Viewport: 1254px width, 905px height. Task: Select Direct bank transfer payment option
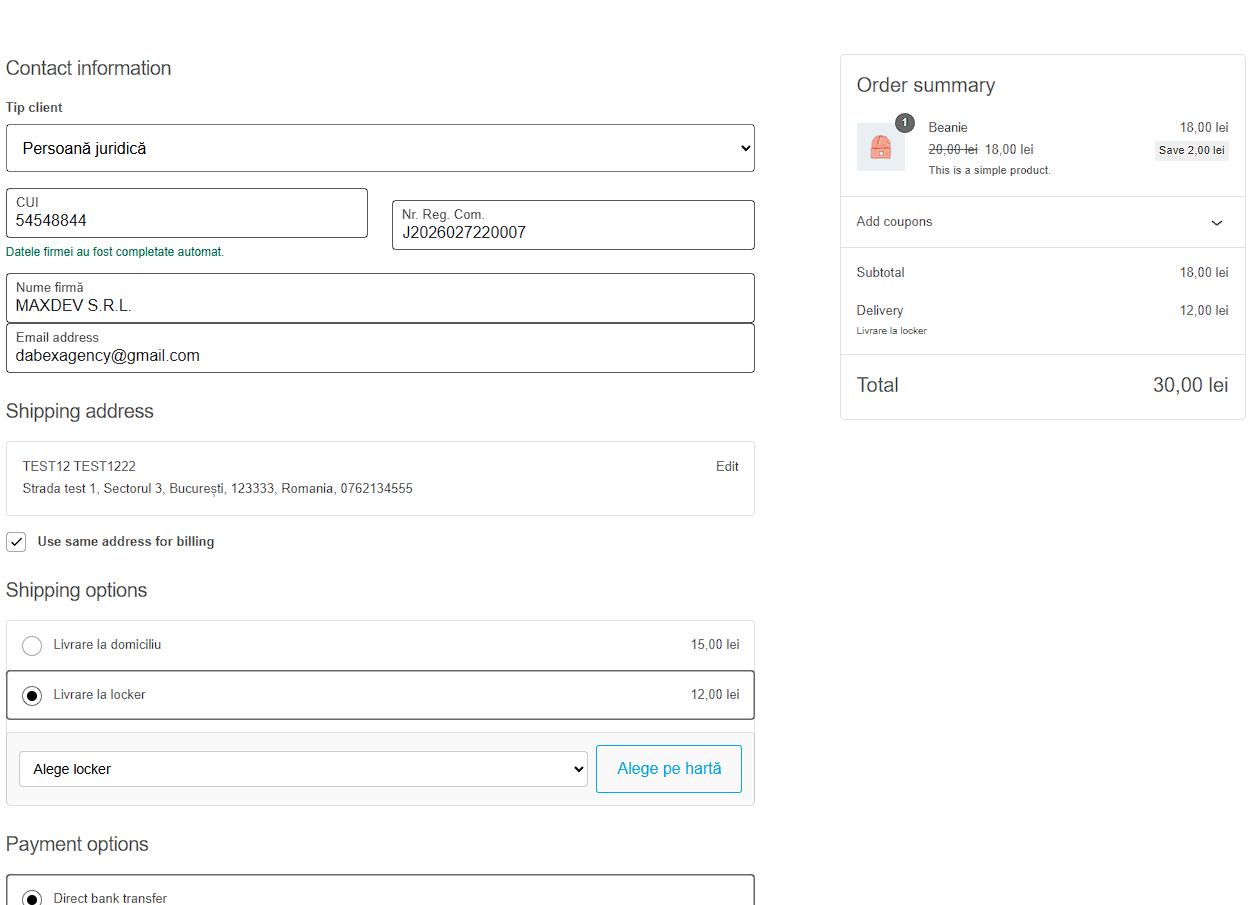(32, 898)
